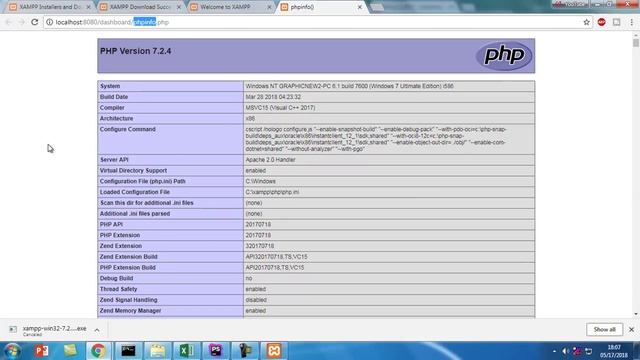Show hidden tray icons arrow

[x=554, y=351]
